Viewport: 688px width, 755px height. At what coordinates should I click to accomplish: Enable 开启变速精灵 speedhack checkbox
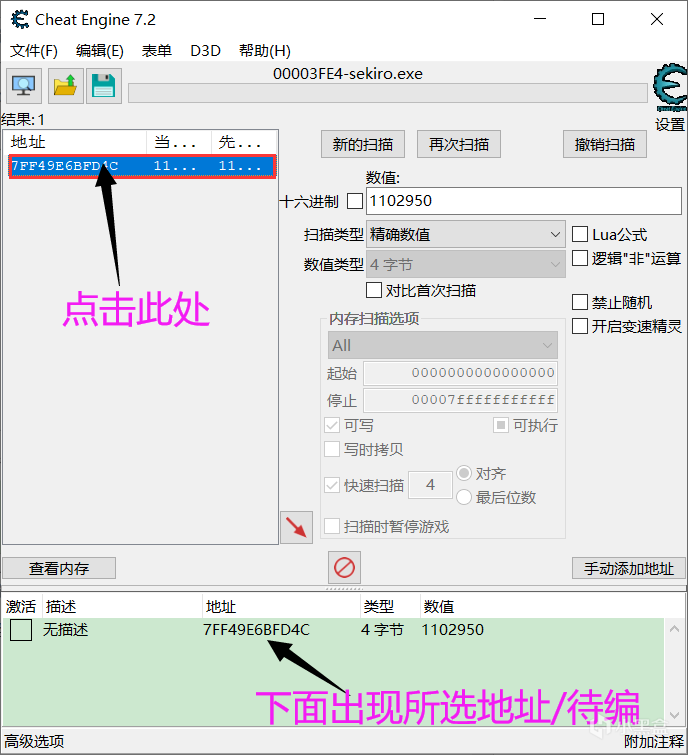pyautogui.click(x=580, y=326)
